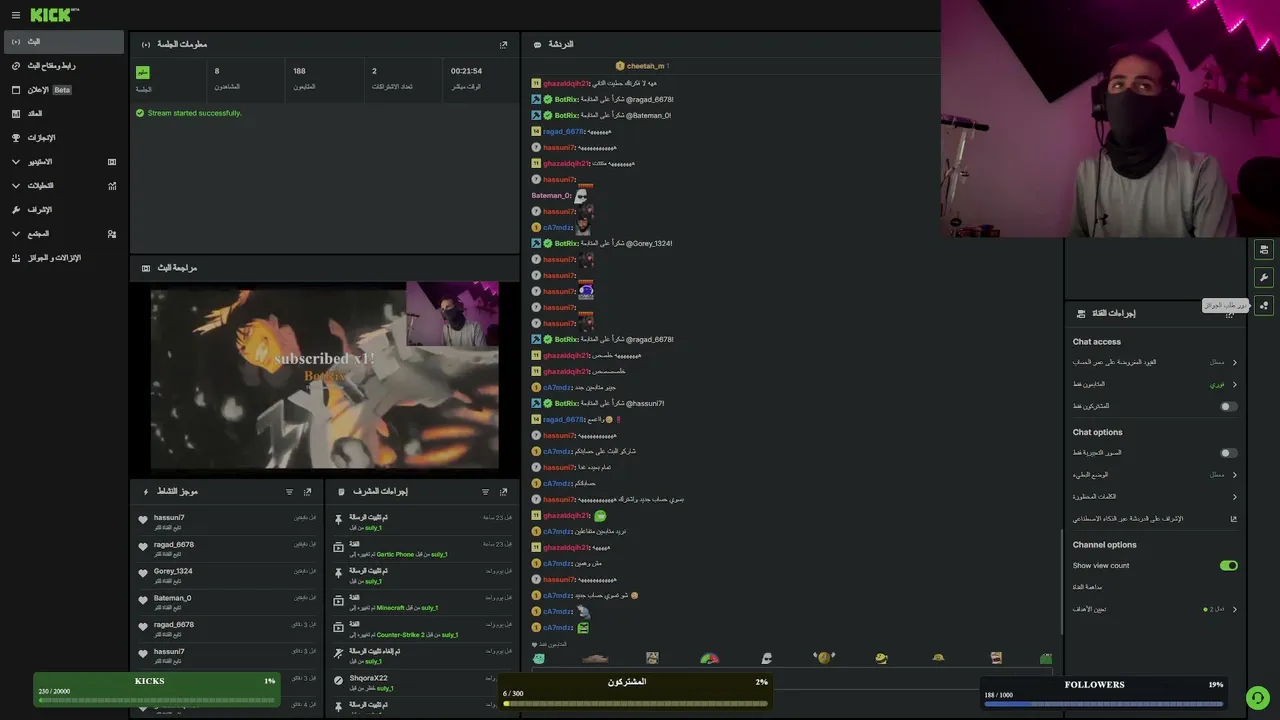Image resolution: width=1280 pixels, height=720 pixels.
Task: Click the chat bubble icon in the chat header
Action: 538,45
